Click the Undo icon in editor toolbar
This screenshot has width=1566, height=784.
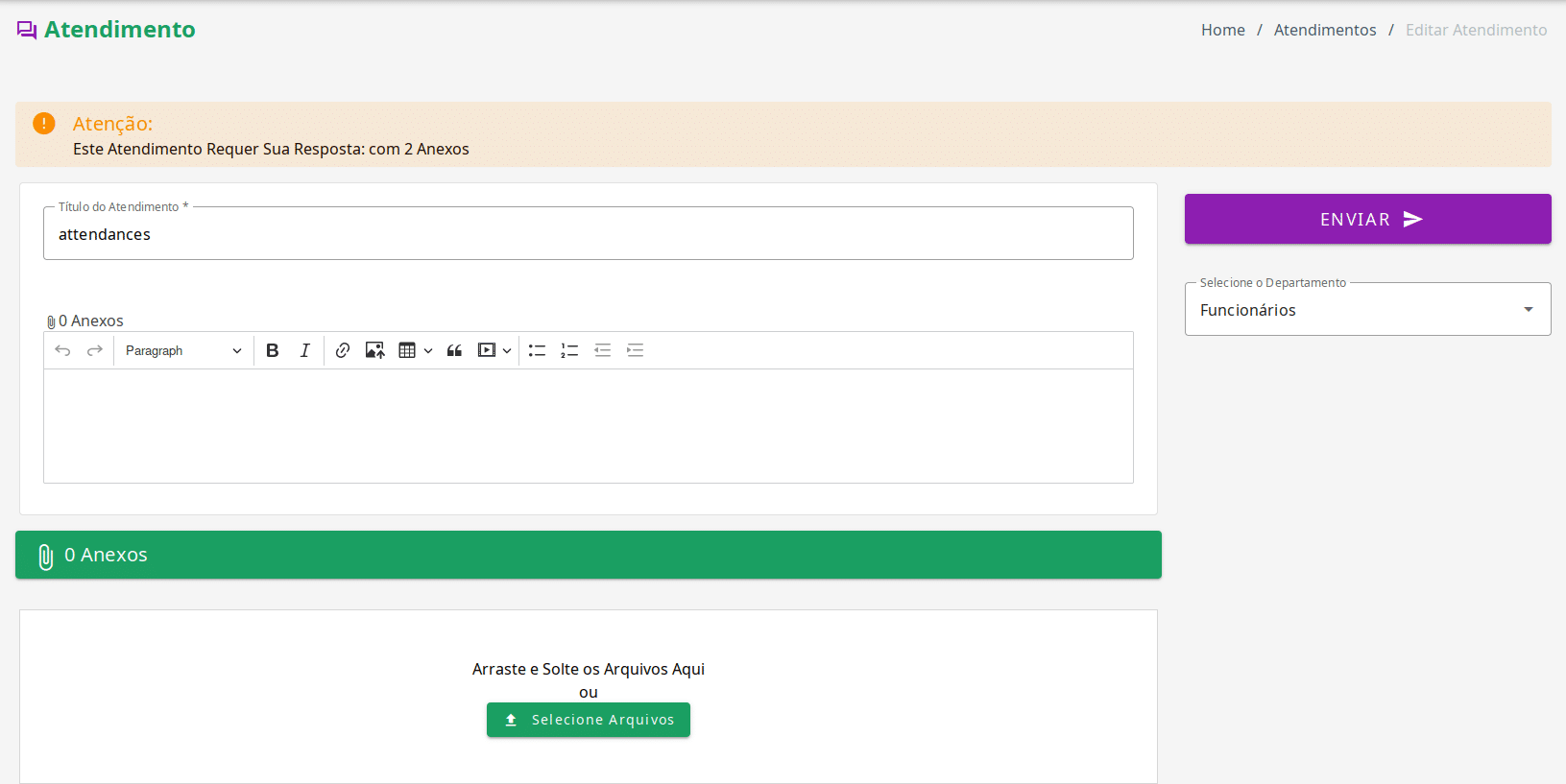[62, 350]
